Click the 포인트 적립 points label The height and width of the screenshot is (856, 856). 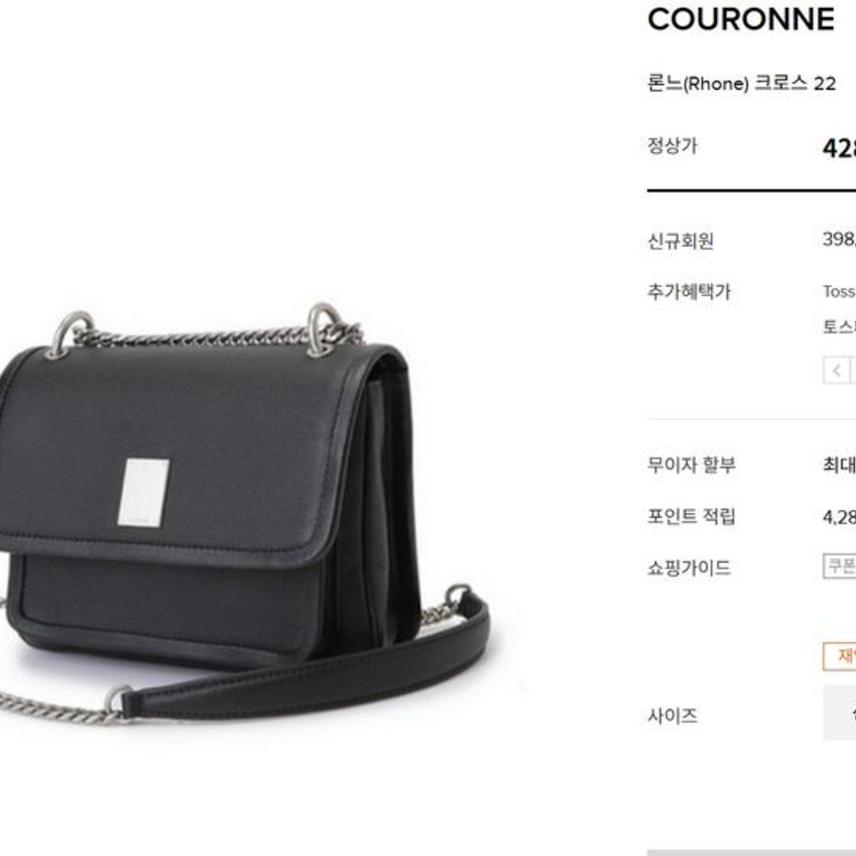[x=691, y=516]
